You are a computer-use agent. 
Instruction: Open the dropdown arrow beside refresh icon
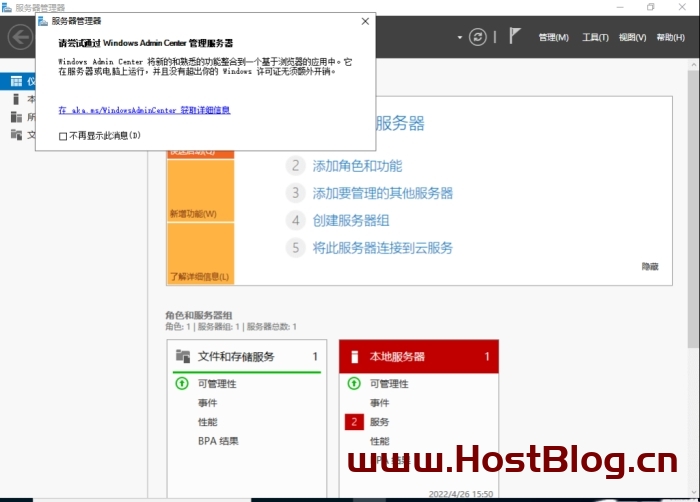pos(459,38)
